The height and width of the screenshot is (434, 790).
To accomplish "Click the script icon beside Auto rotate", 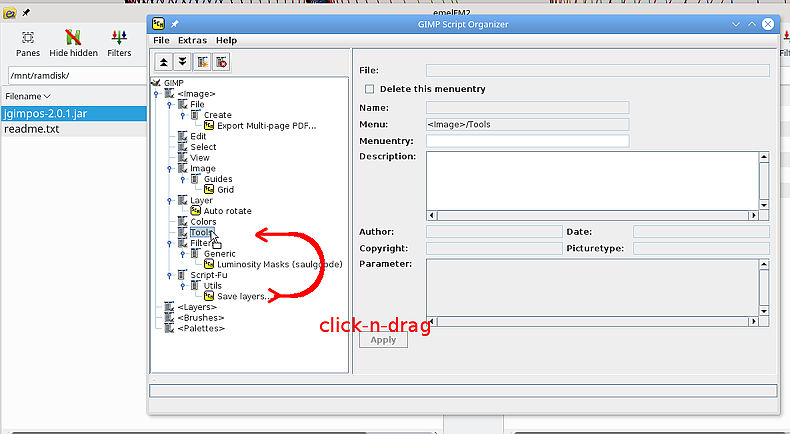I will [195, 211].
